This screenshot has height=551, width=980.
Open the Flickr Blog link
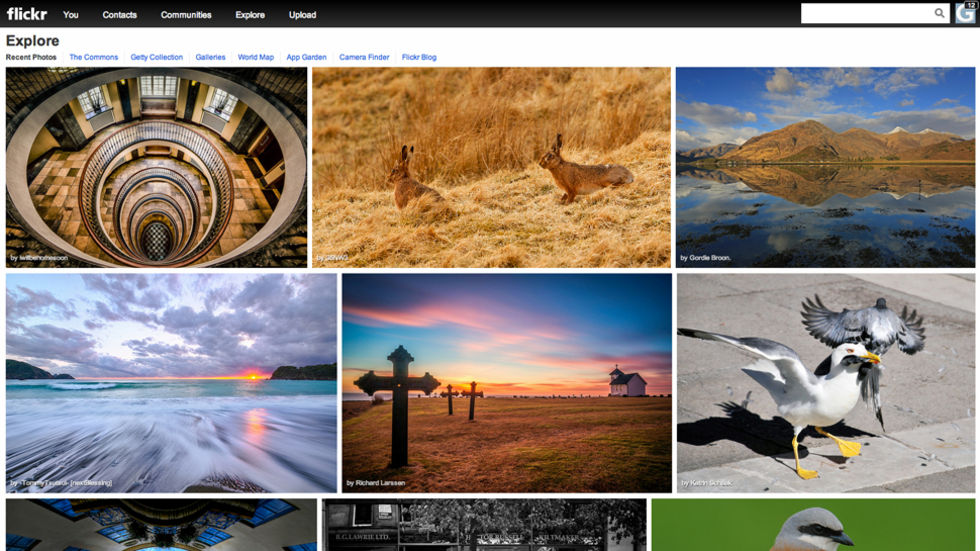point(419,57)
